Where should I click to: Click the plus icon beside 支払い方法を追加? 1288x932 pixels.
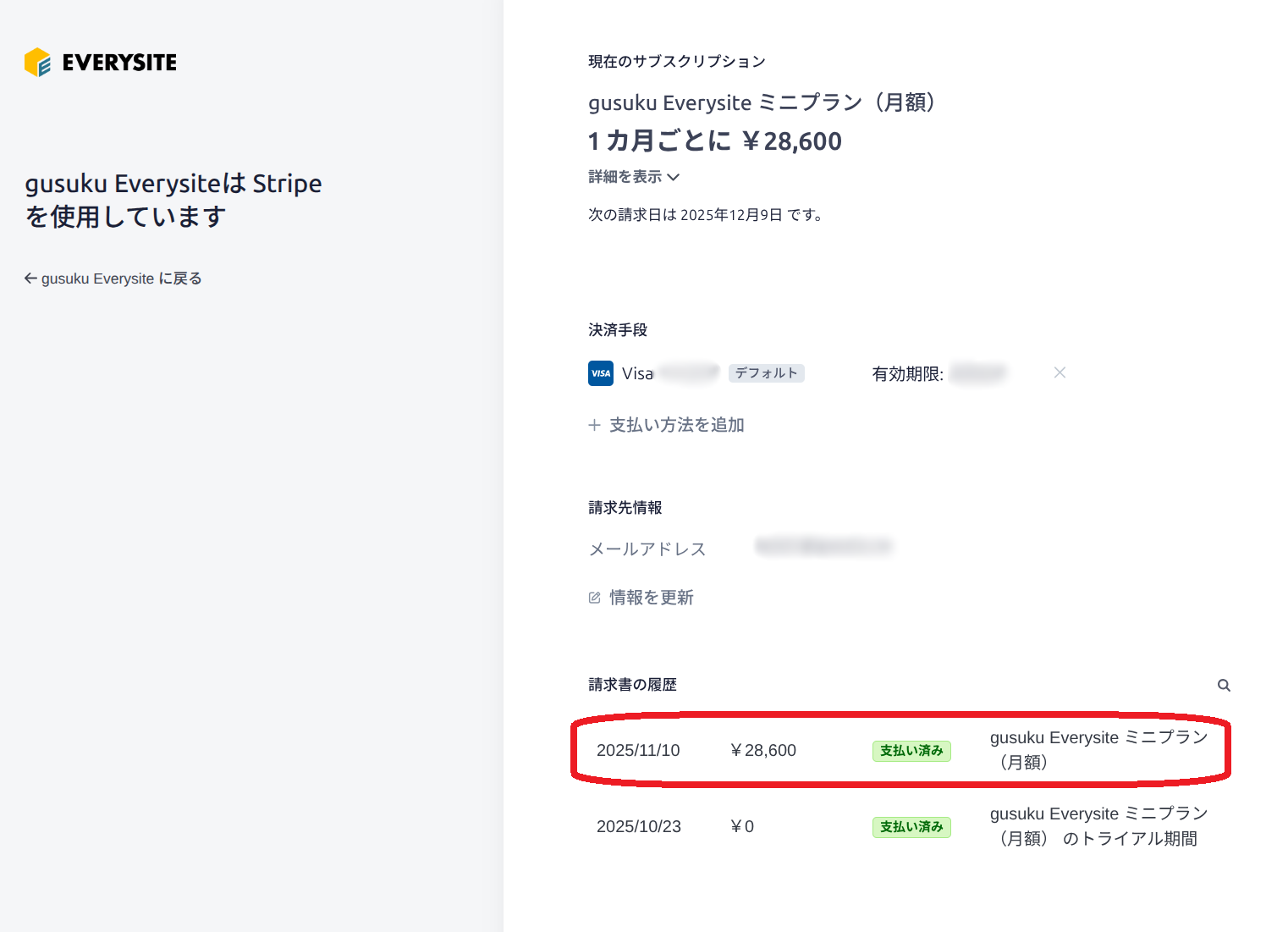[x=594, y=425]
